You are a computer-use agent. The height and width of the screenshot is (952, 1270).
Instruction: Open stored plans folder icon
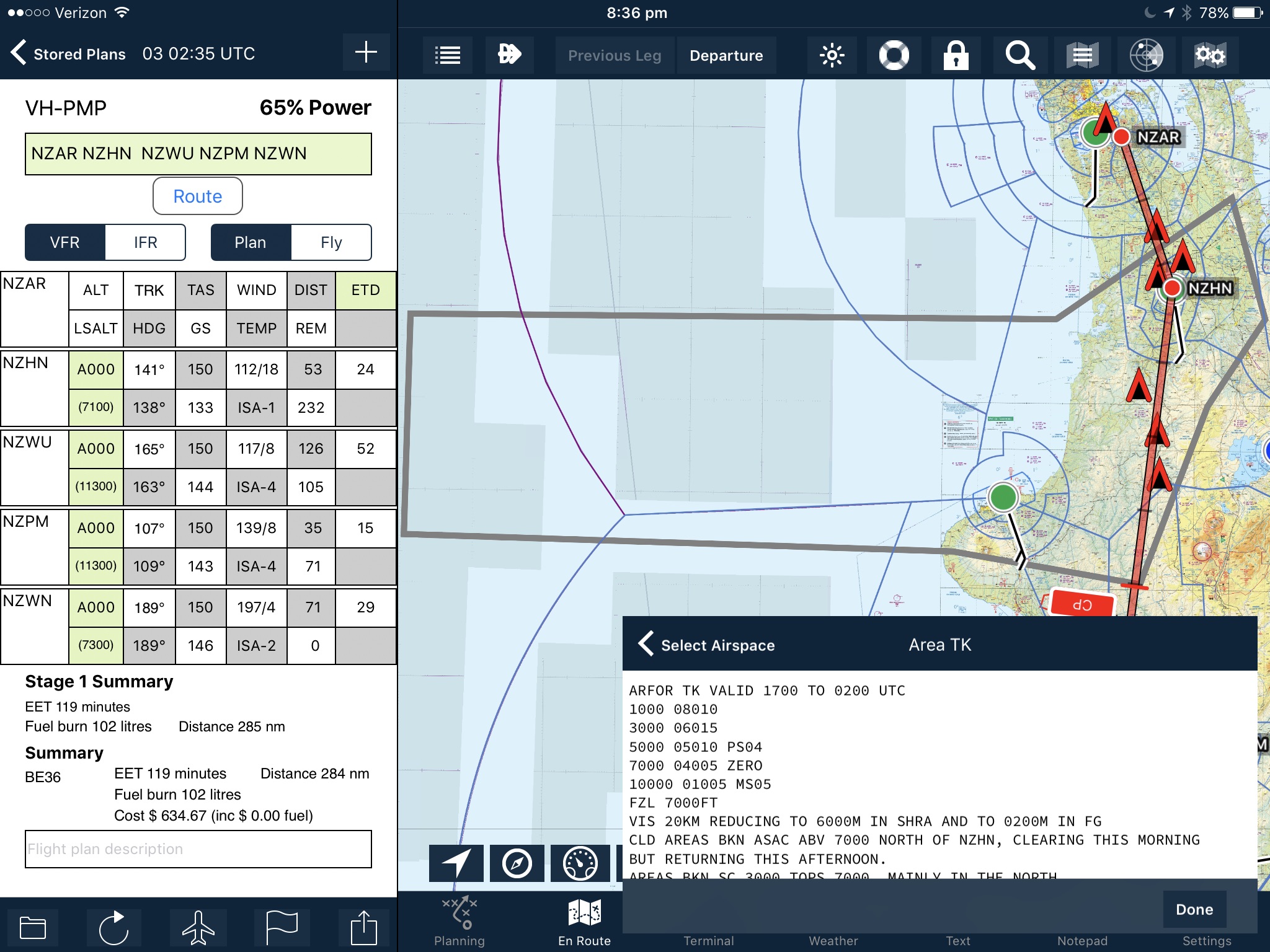[x=33, y=928]
